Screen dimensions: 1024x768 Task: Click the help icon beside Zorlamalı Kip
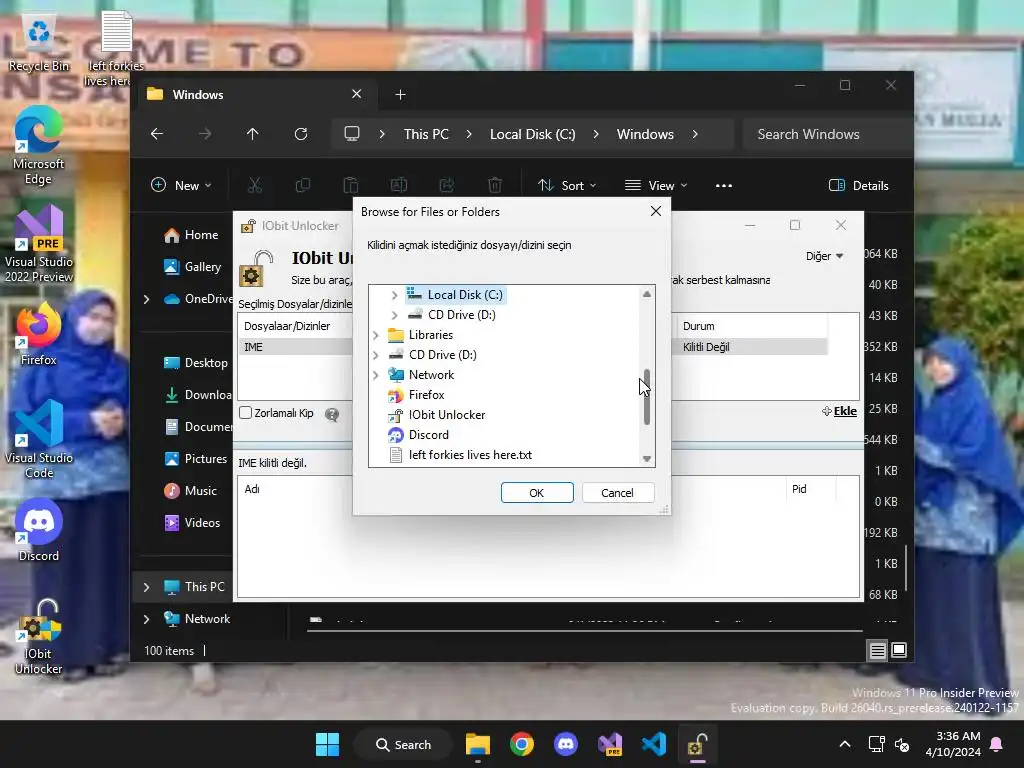tap(332, 414)
